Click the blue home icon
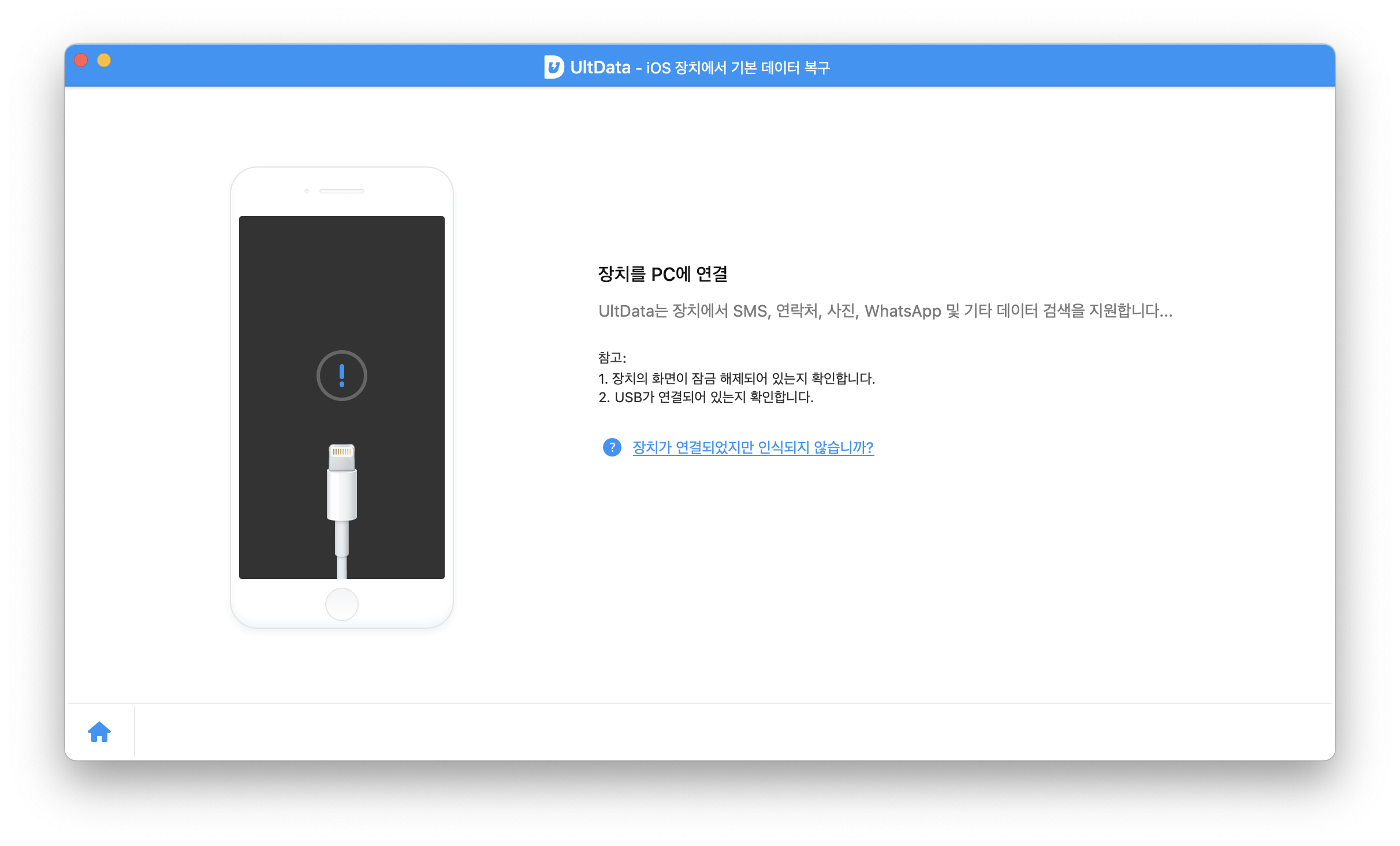The width and height of the screenshot is (1400, 846). pos(99,732)
